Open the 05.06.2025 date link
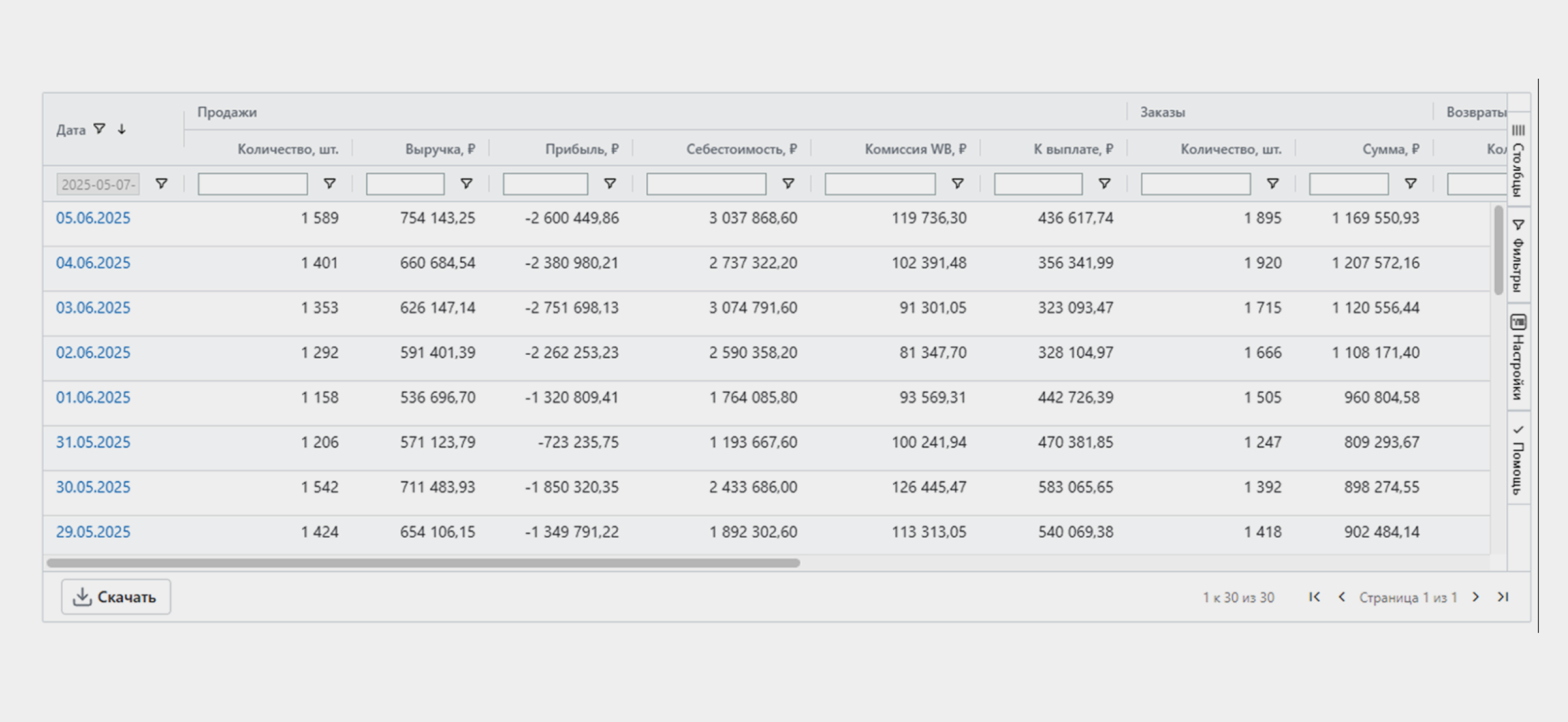 click(93, 218)
